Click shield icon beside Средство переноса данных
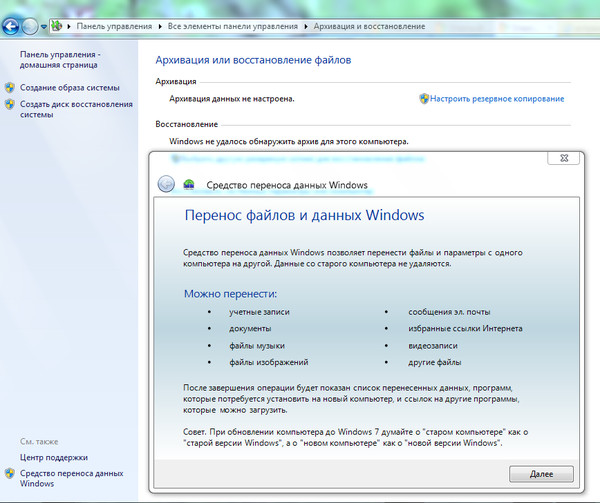This screenshot has width=600, height=503. click(x=10, y=474)
